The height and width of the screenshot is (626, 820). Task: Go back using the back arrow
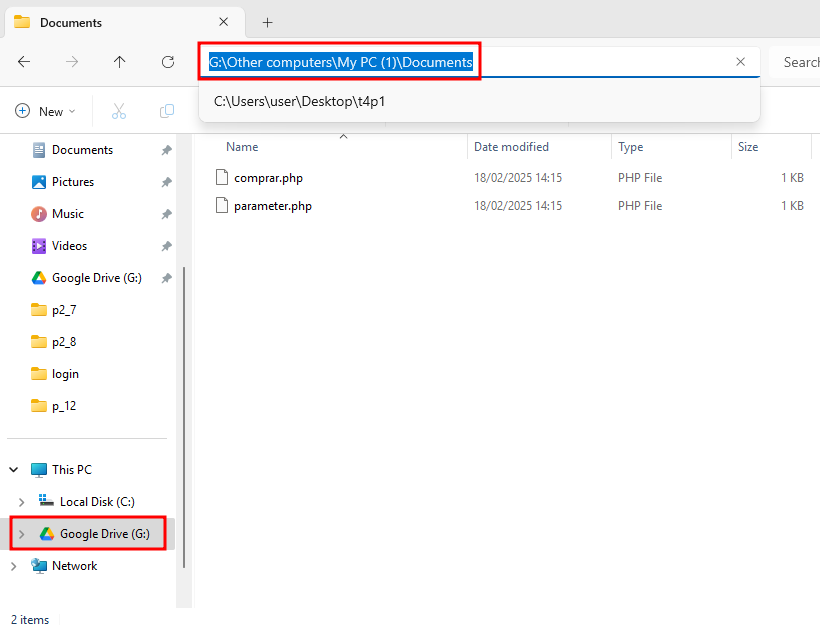pos(24,62)
